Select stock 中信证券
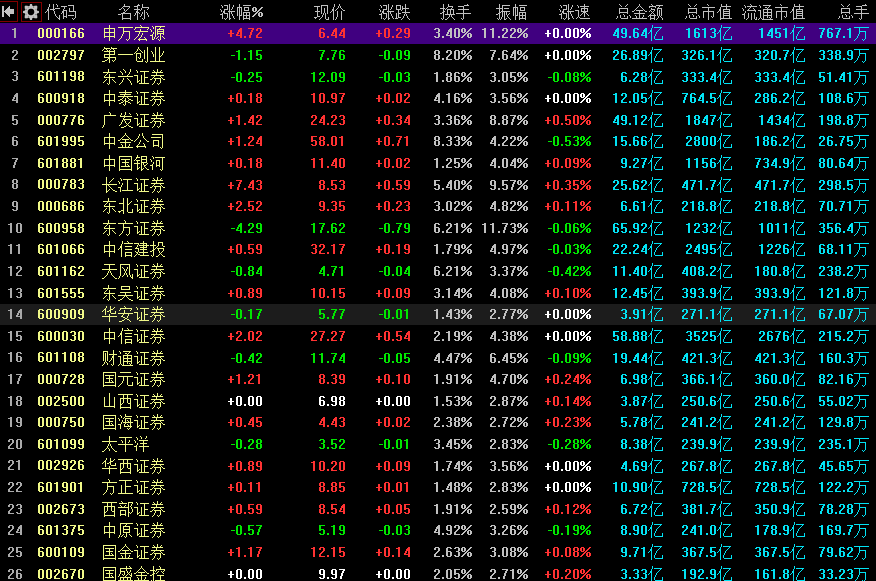The image size is (876, 581). coord(134,336)
